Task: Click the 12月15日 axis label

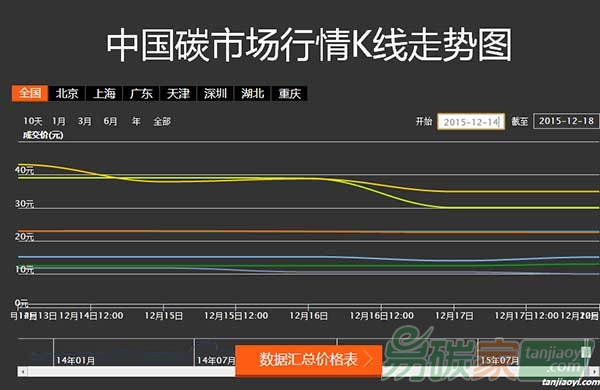Action: [x=163, y=316]
